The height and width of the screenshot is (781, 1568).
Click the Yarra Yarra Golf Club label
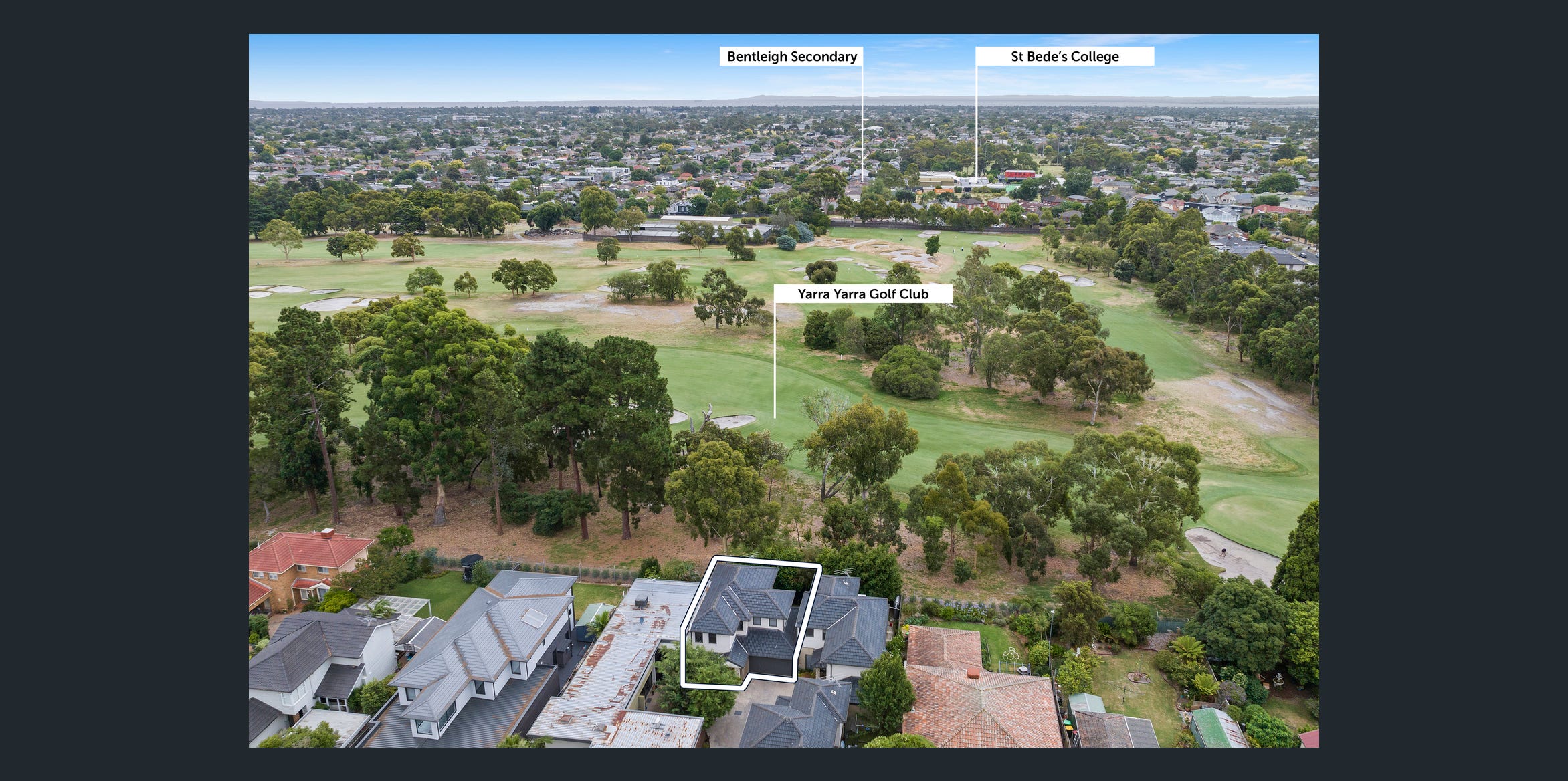click(x=862, y=294)
